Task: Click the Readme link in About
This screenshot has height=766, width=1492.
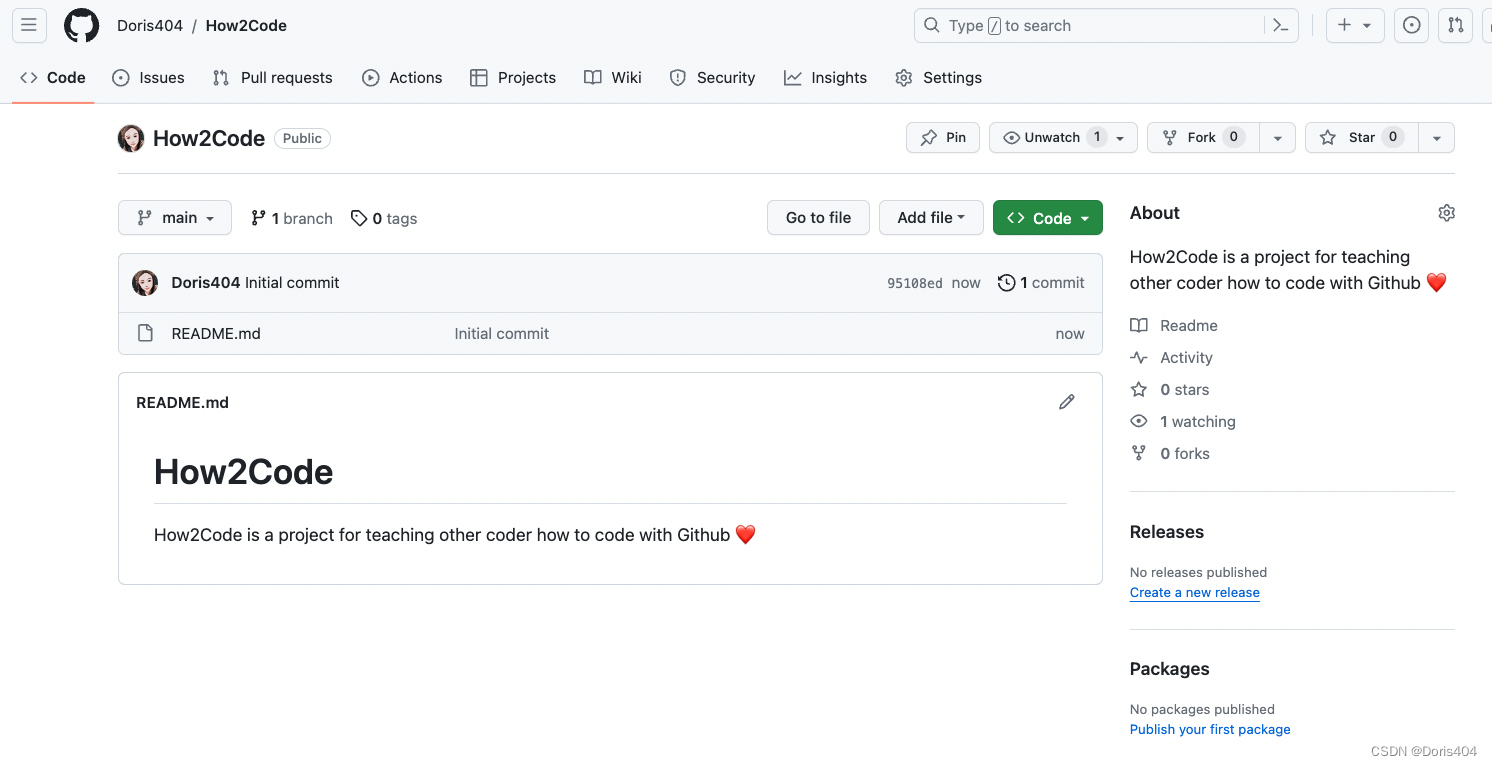Action: (x=1174, y=326)
